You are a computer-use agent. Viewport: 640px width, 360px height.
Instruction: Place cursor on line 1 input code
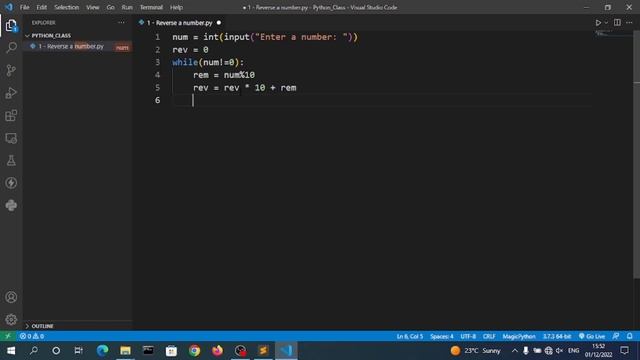coord(265,37)
